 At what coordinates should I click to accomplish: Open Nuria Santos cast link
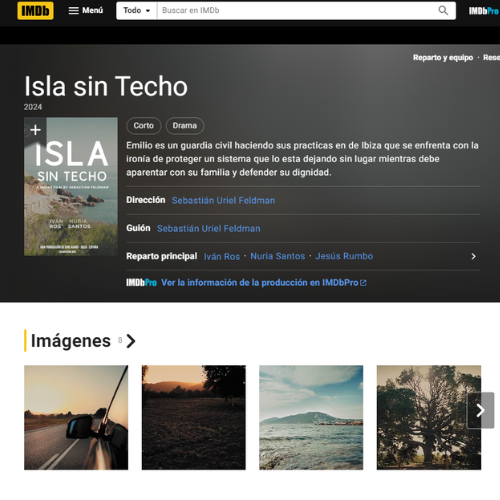(x=278, y=256)
